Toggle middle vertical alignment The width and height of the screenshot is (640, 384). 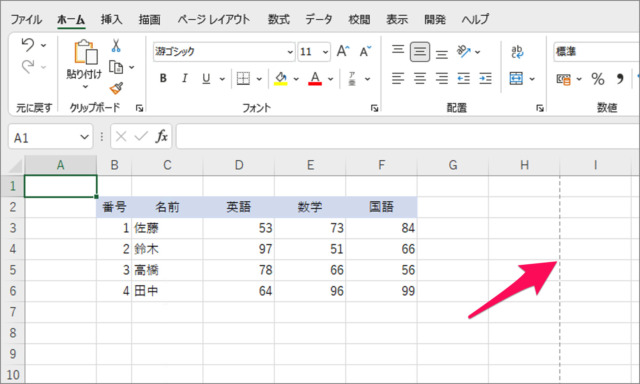click(420, 51)
